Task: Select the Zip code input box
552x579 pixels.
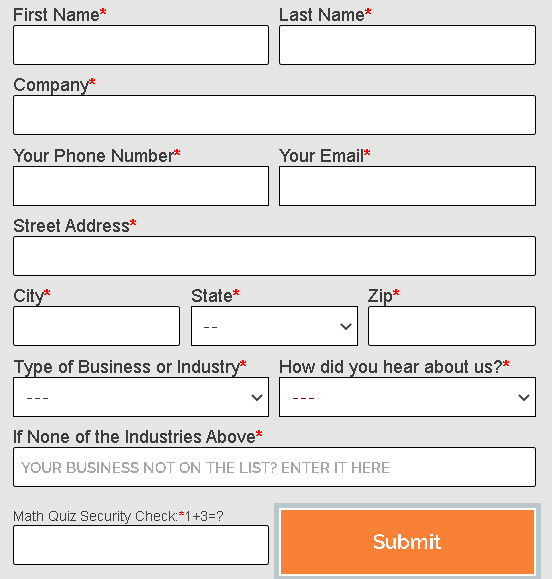Action: click(452, 326)
